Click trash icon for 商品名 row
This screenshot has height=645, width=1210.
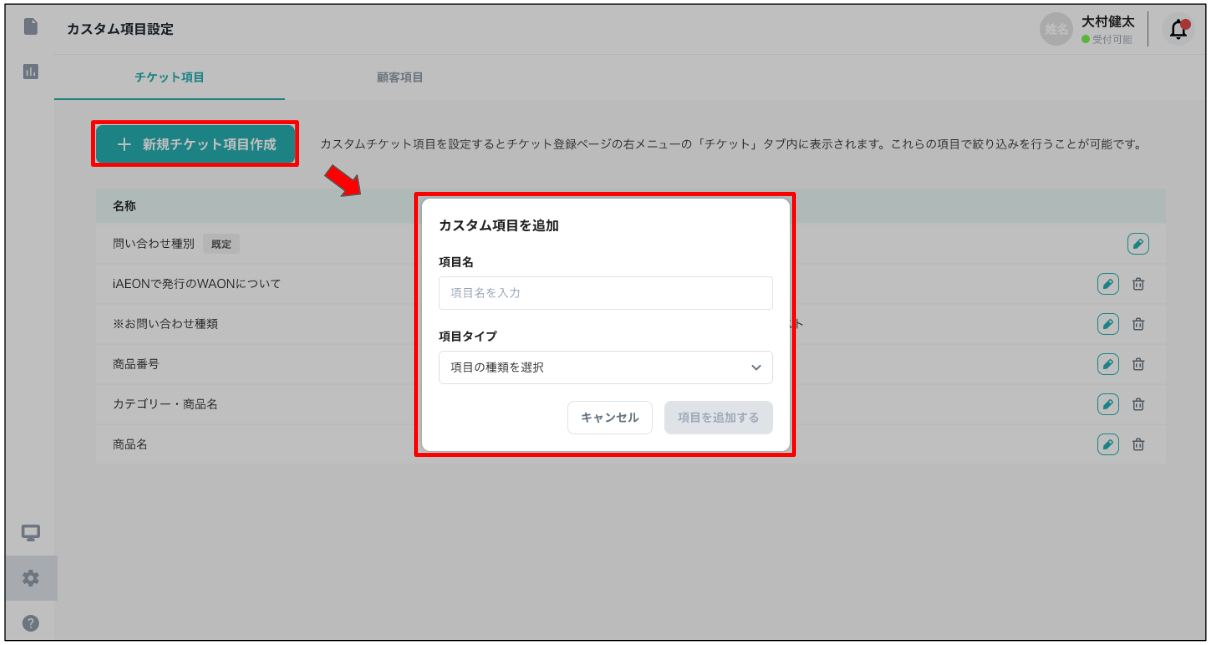click(x=1138, y=445)
